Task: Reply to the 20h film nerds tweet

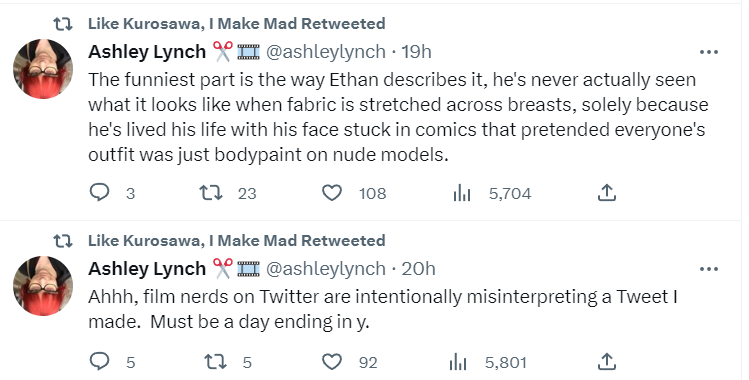Action: coord(100,362)
